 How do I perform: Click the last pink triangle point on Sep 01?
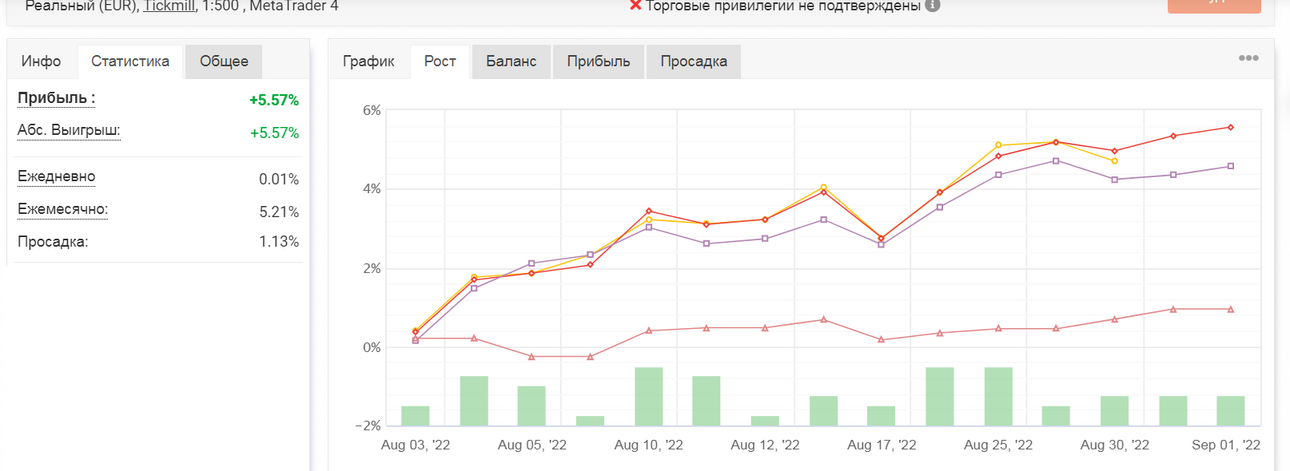[x=1230, y=309]
